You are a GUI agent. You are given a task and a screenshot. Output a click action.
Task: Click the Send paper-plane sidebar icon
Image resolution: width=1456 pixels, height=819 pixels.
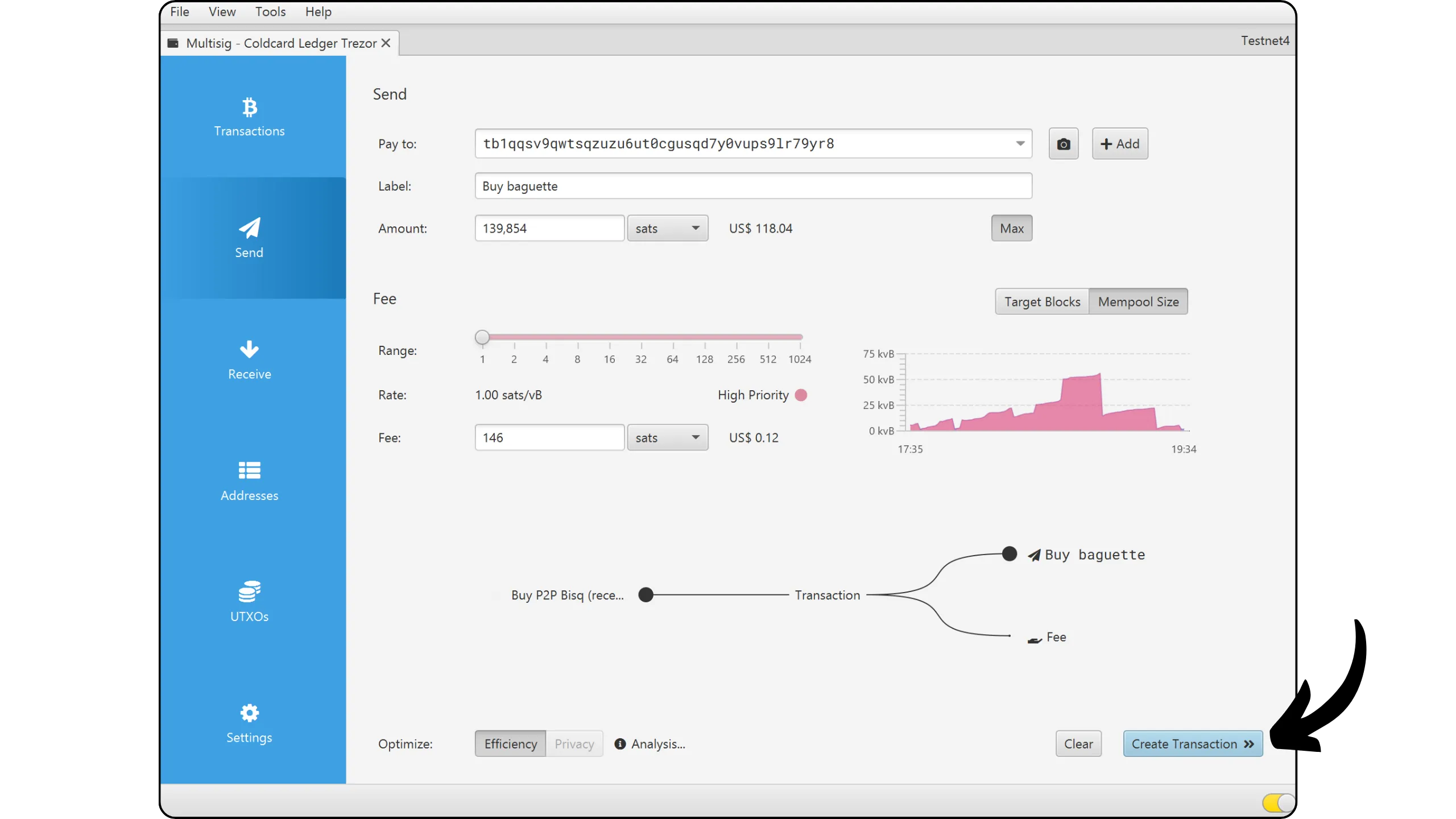click(249, 229)
